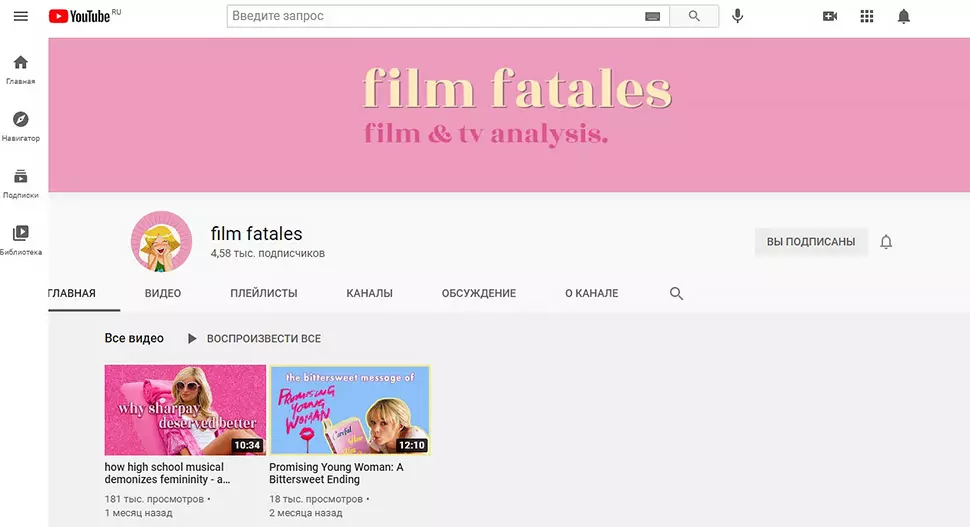The image size is (970, 527).
Task: Click the ВЫ ПОДПИСАНЫ button
Action: 810,242
